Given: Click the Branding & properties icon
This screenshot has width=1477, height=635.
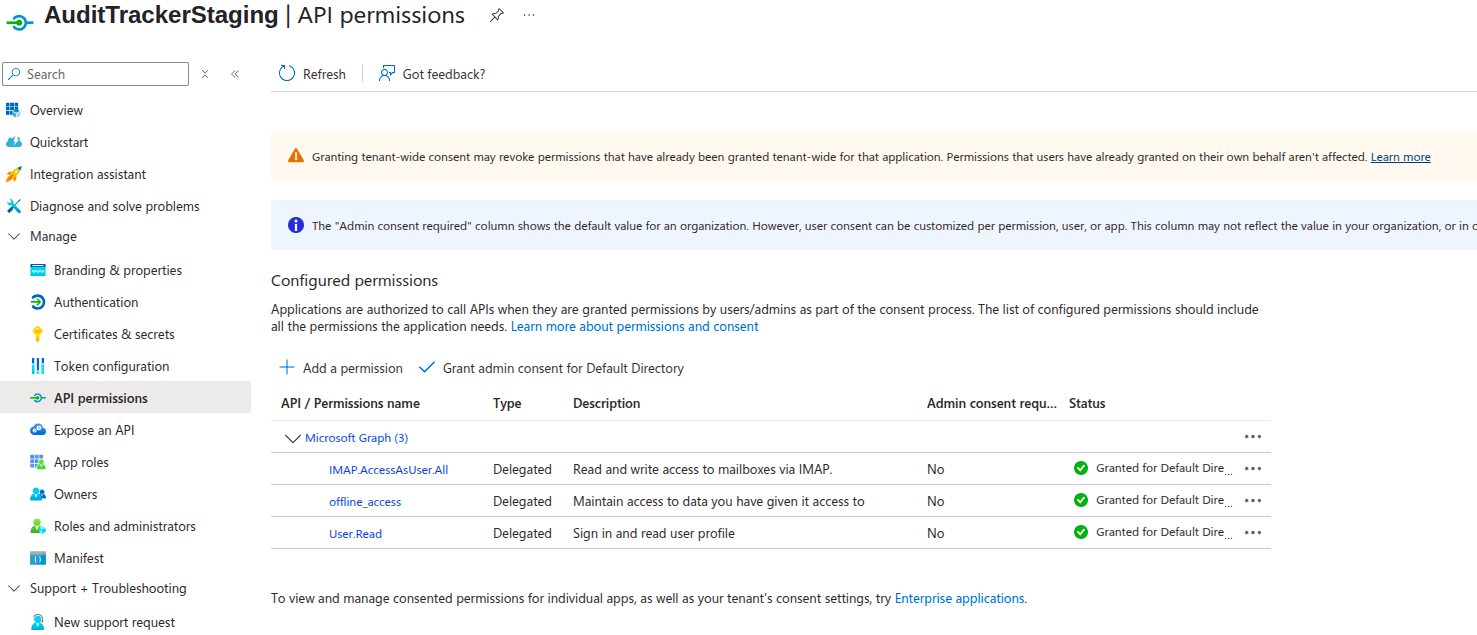Looking at the screenshot, I should tap(38, 270).
